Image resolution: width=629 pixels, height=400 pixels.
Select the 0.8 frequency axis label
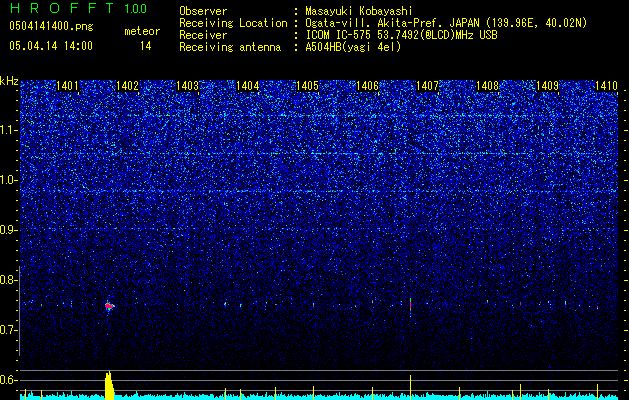[x=9, y=280]
